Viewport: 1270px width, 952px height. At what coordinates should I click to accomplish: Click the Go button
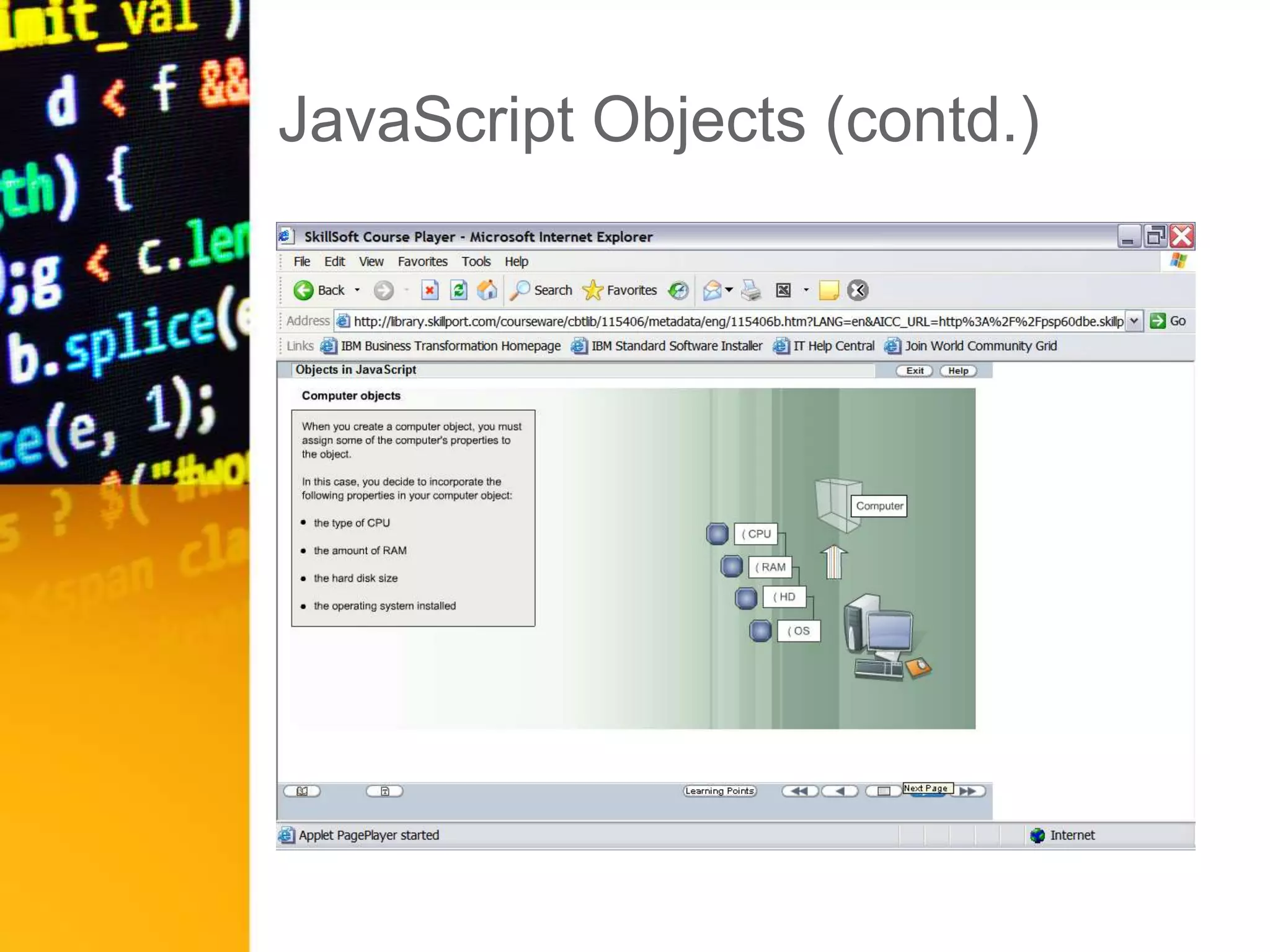[1168, 321]
